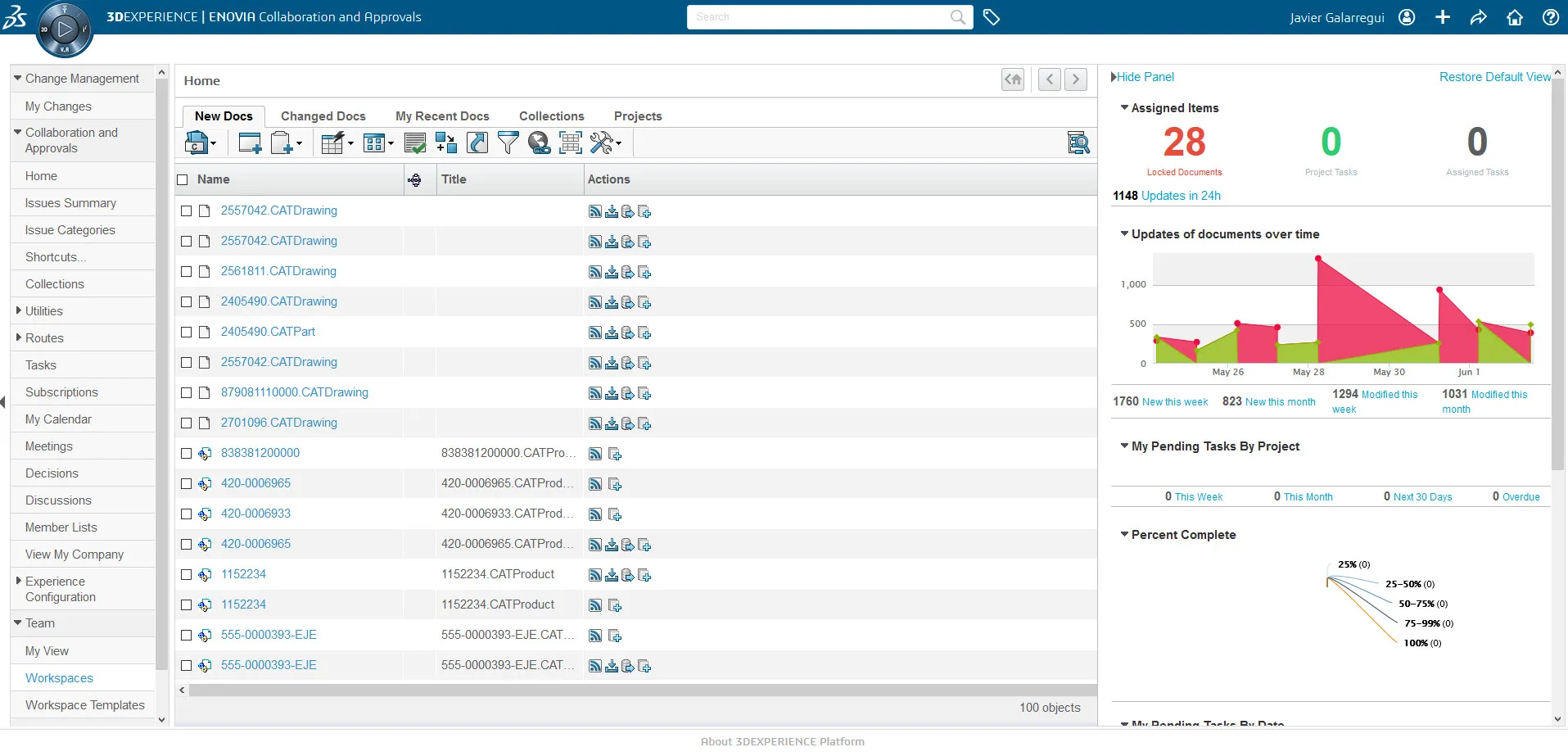
Task: Click the Restore Default View link
Action: 1494,77
